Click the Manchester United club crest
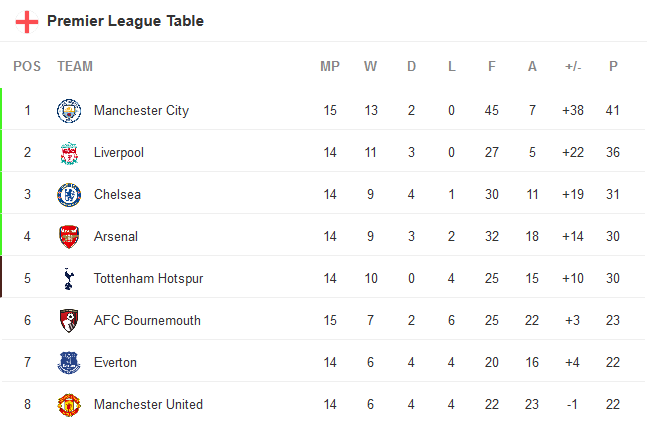Image resolution: width=647 pixels, height=423 pixels. (69, 405)
